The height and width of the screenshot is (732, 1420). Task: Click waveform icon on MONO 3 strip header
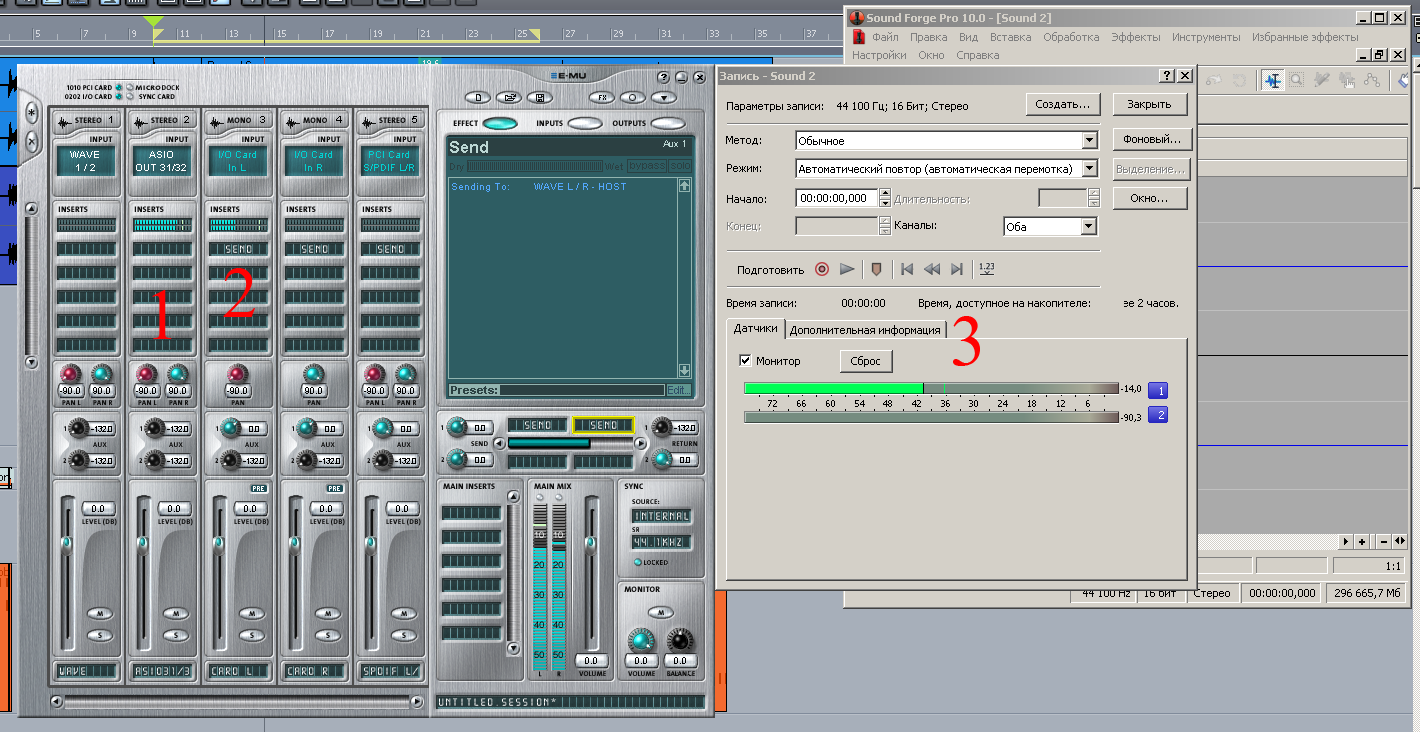click(x=217, y=121)
